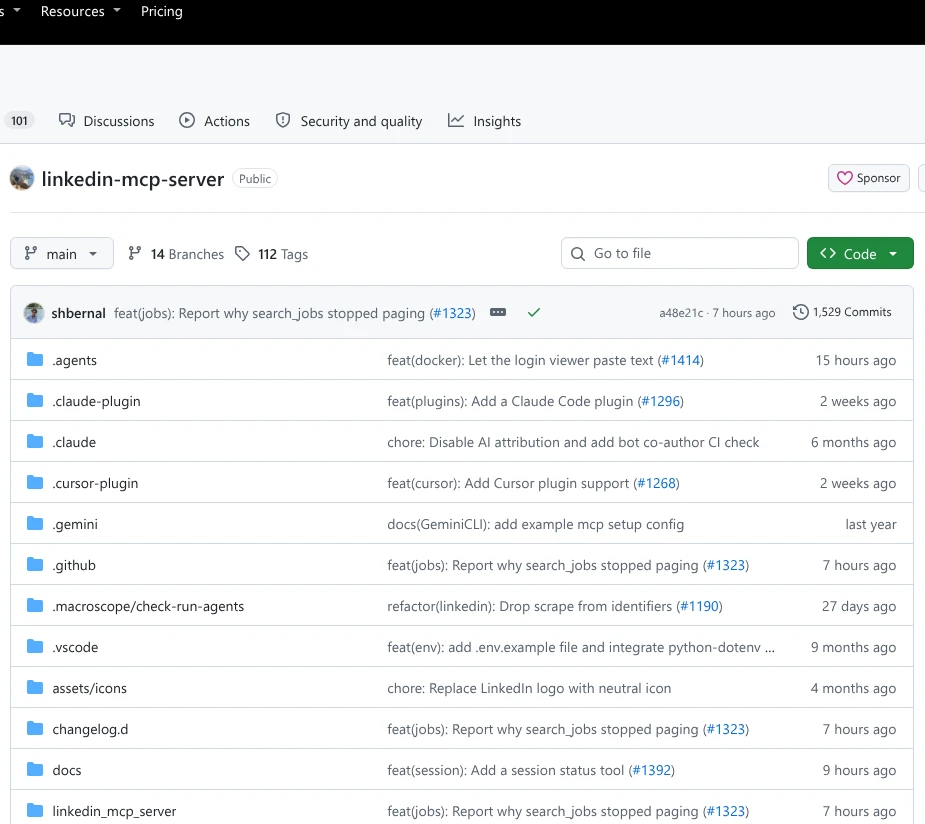The height and width of the screenshot is (824, 925).
Task: Click the shbernal author avatar
Action: 34,313
